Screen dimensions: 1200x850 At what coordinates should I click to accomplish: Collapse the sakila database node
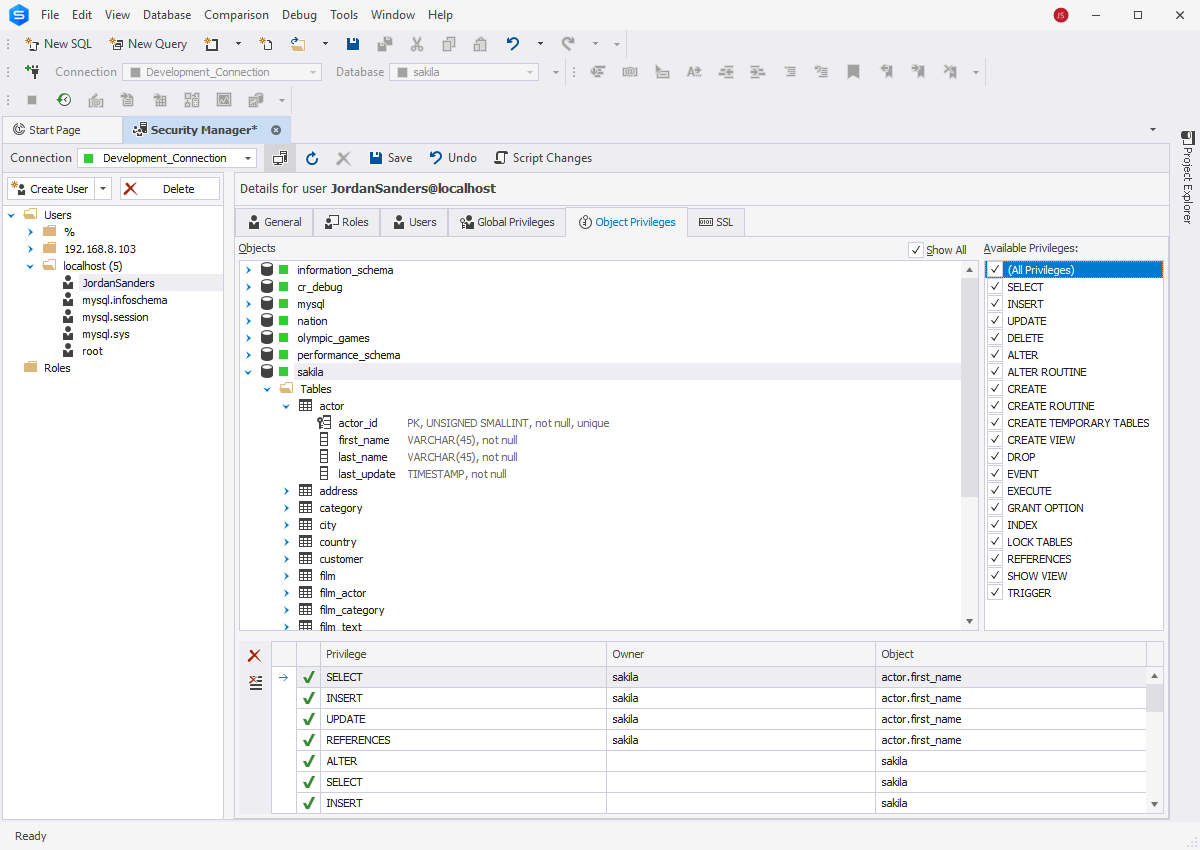248,372
